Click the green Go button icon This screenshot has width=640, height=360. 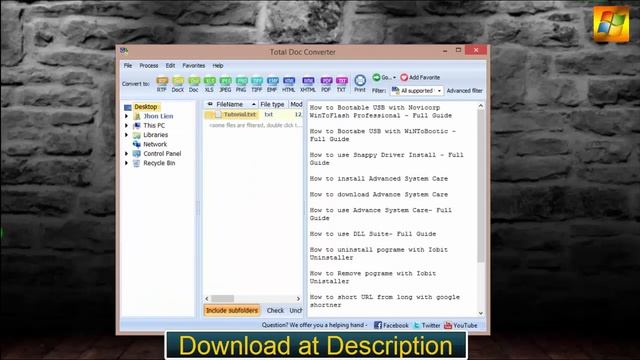376,77
